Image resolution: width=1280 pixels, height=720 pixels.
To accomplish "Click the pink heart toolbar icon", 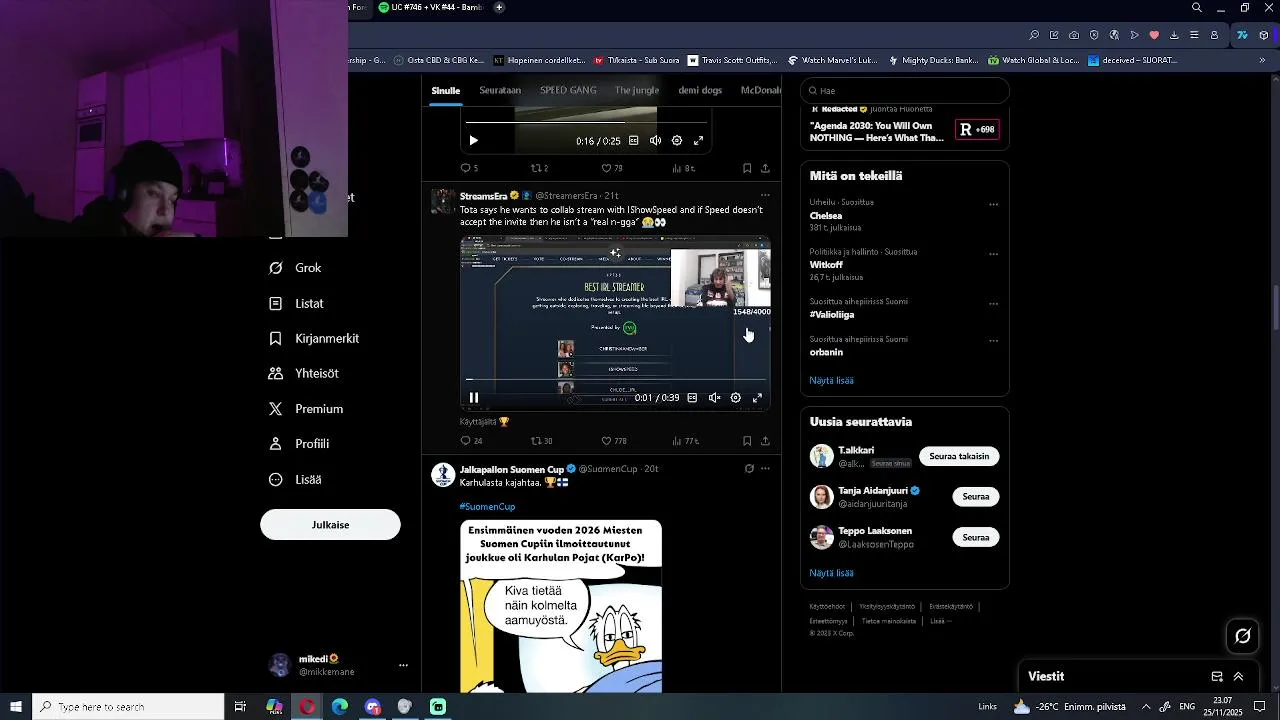I will tap(1154, 35).
